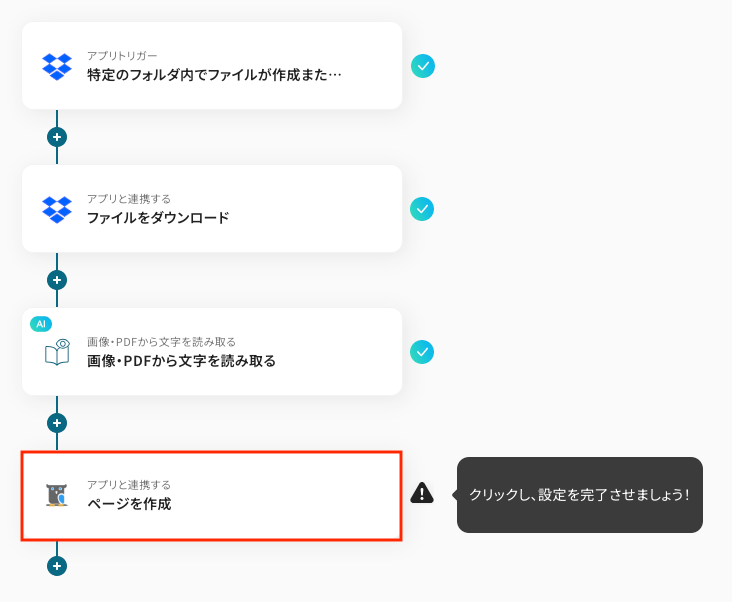Click Dropbox icon in the trigger step

coord(57,66)
